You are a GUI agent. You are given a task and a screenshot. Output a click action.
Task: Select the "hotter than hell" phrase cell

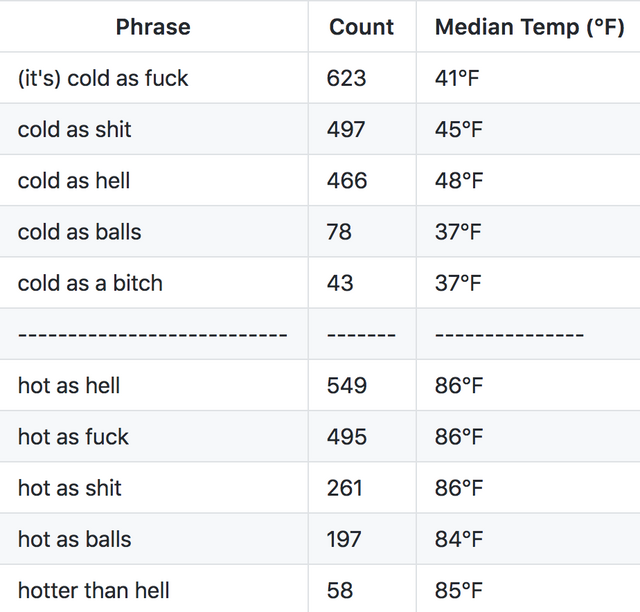[94, 590]
